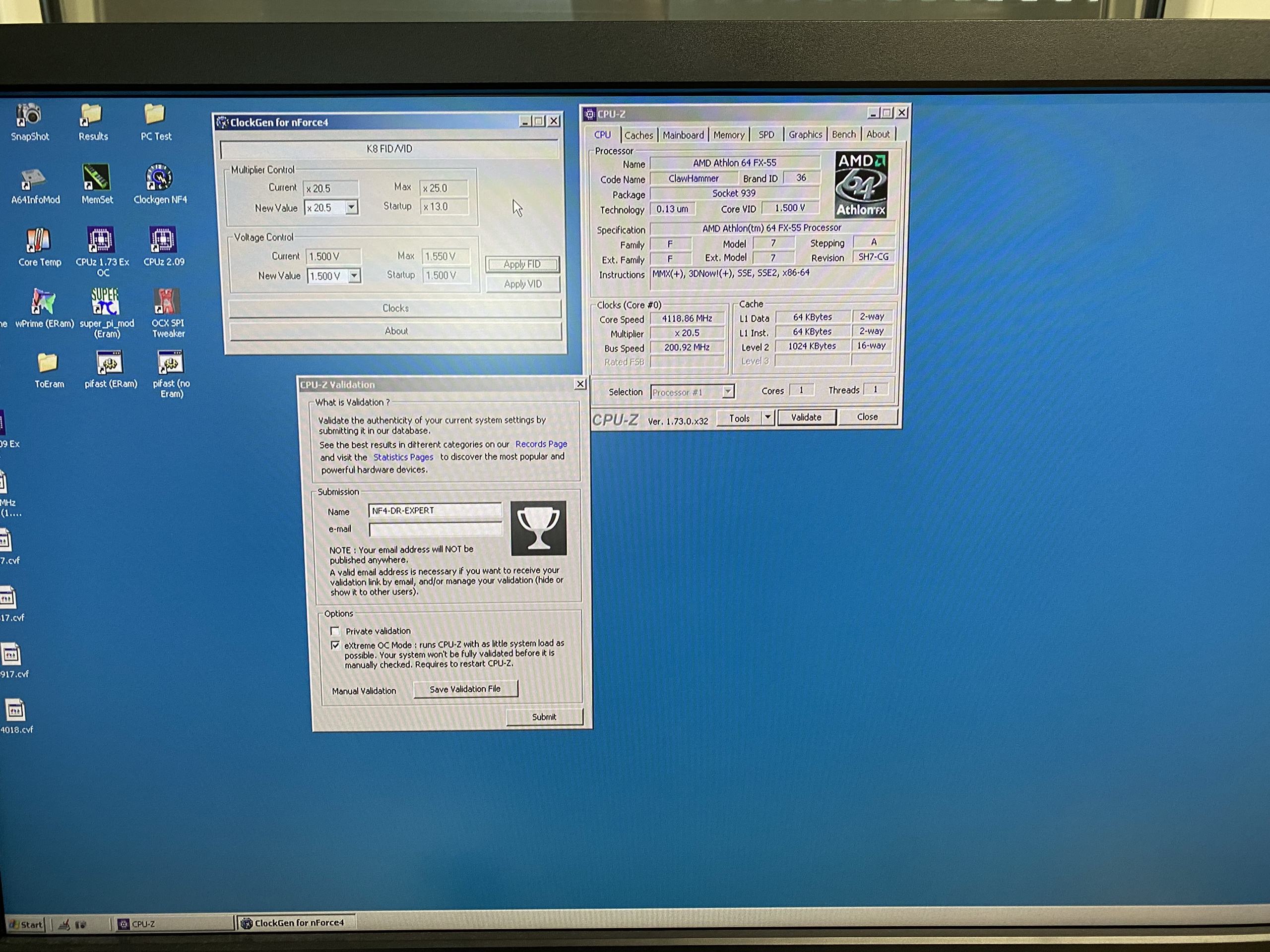Open the Start menu
Image resolution: width=1270 pixels, height=952 pixels.
(x=26, y=924)
